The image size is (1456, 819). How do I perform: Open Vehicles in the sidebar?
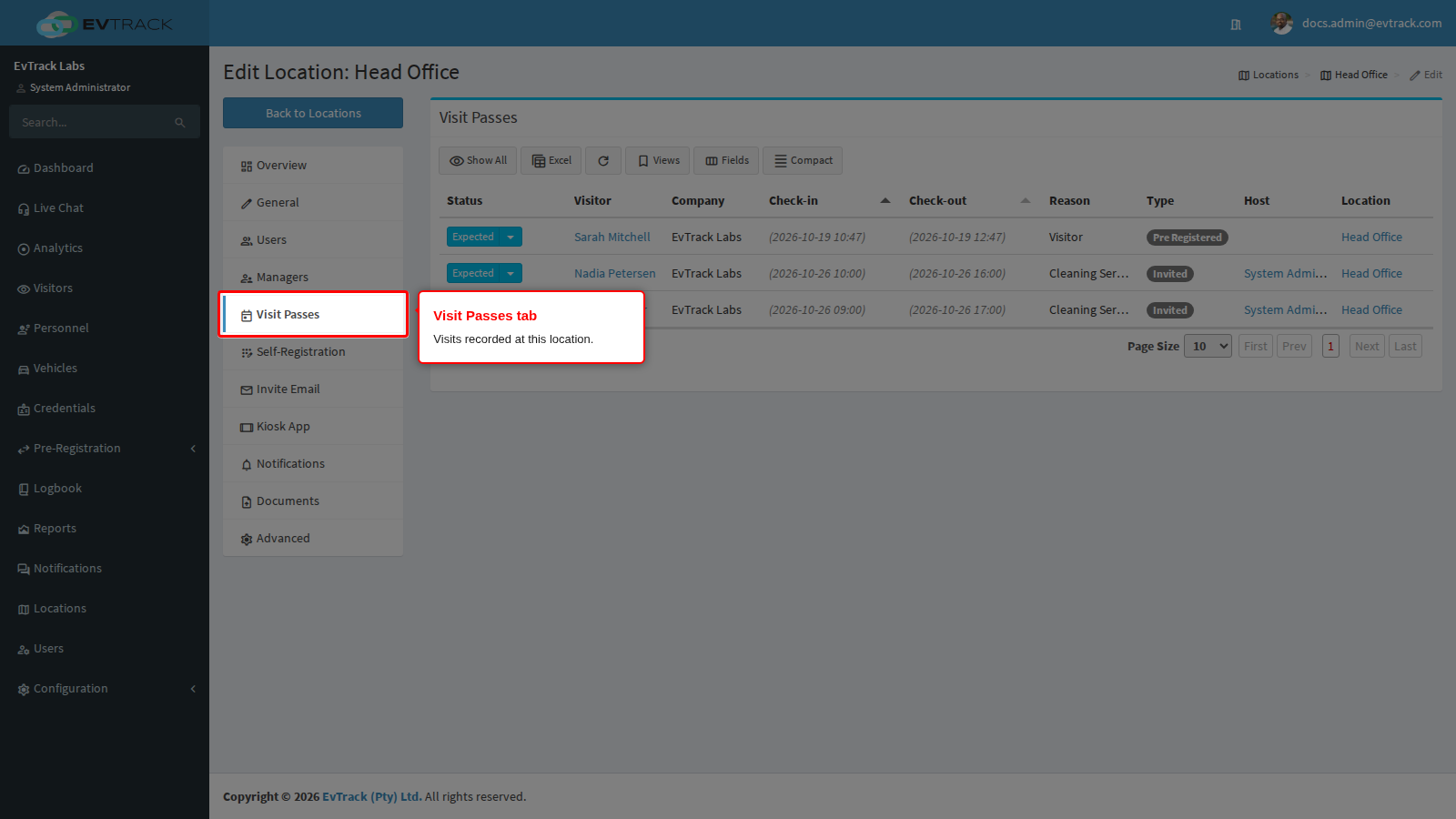click(105, 369)
